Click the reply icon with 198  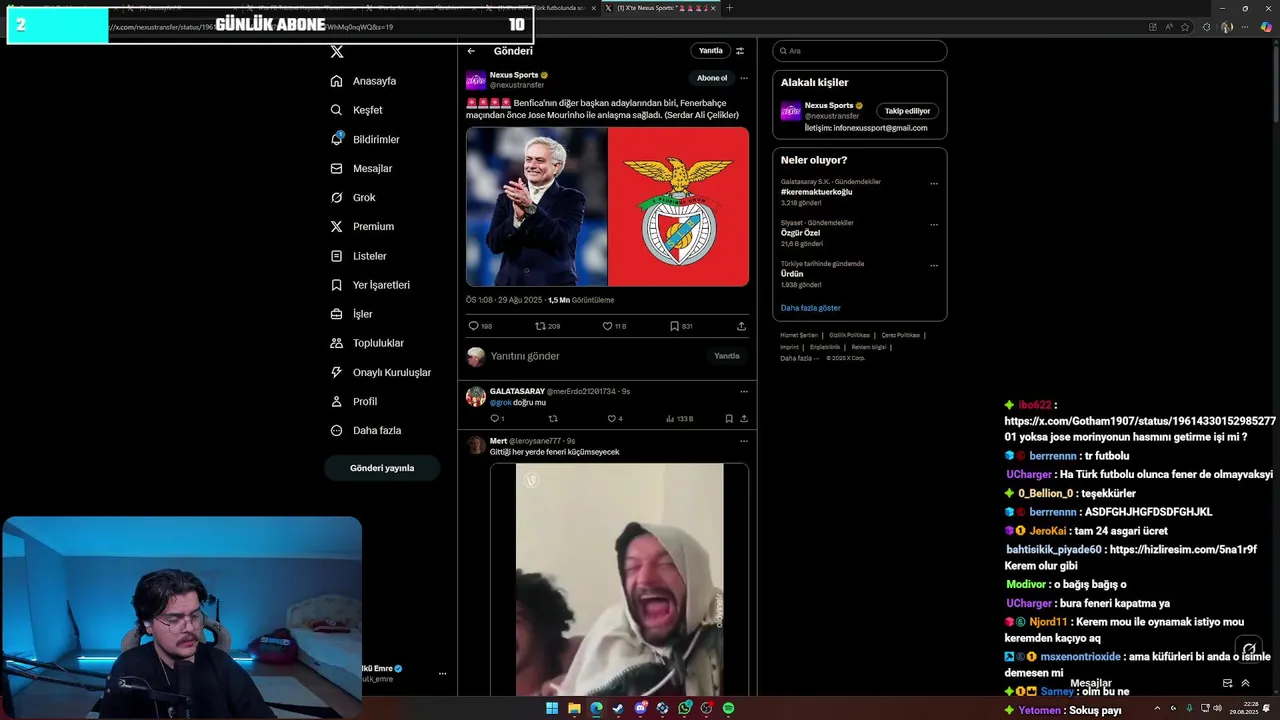[x=480, y=326]
